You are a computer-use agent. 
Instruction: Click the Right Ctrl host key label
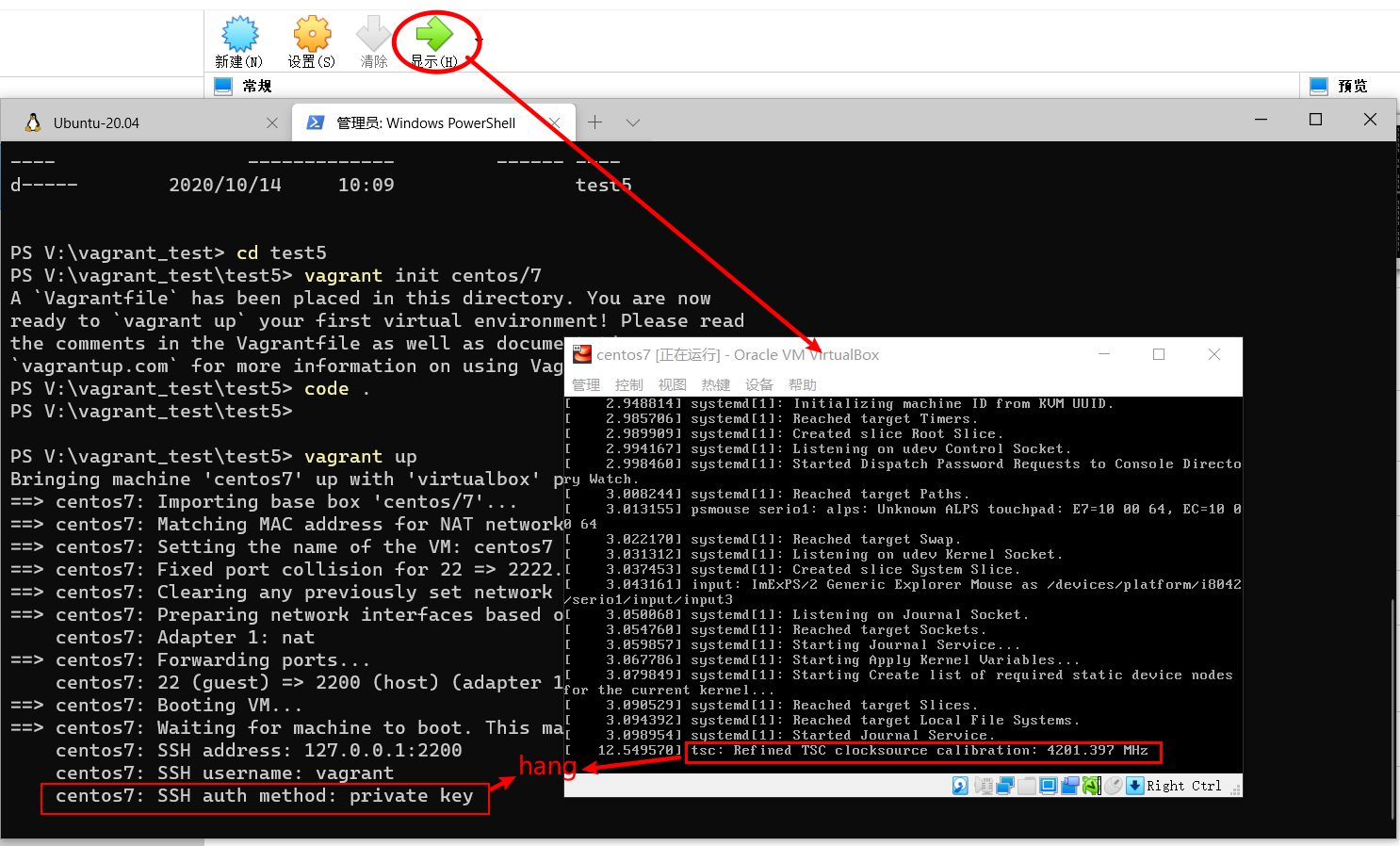(x=1183, y=786)
